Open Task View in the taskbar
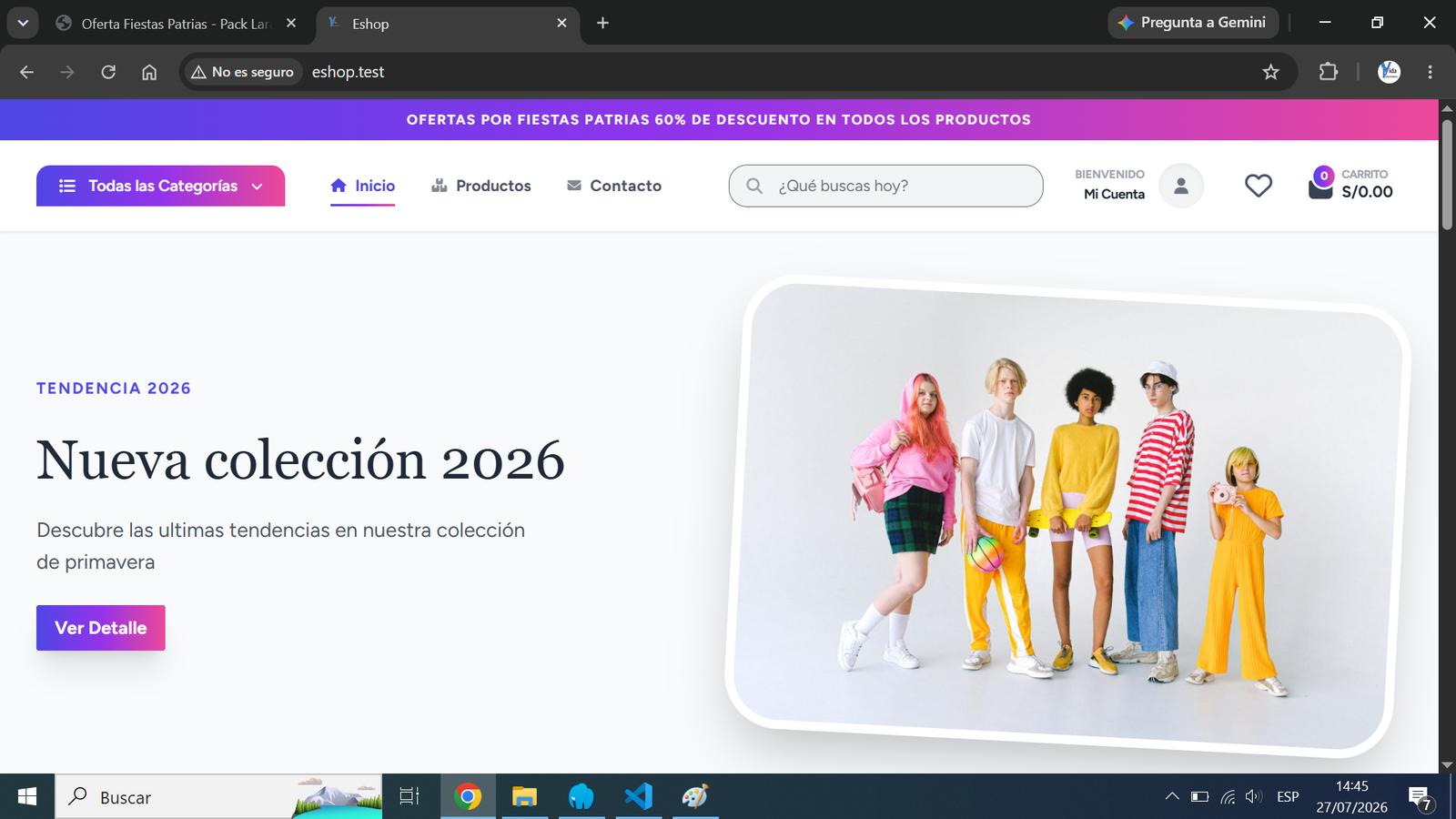Screen dimensions: 1456x819 point(409,796)
